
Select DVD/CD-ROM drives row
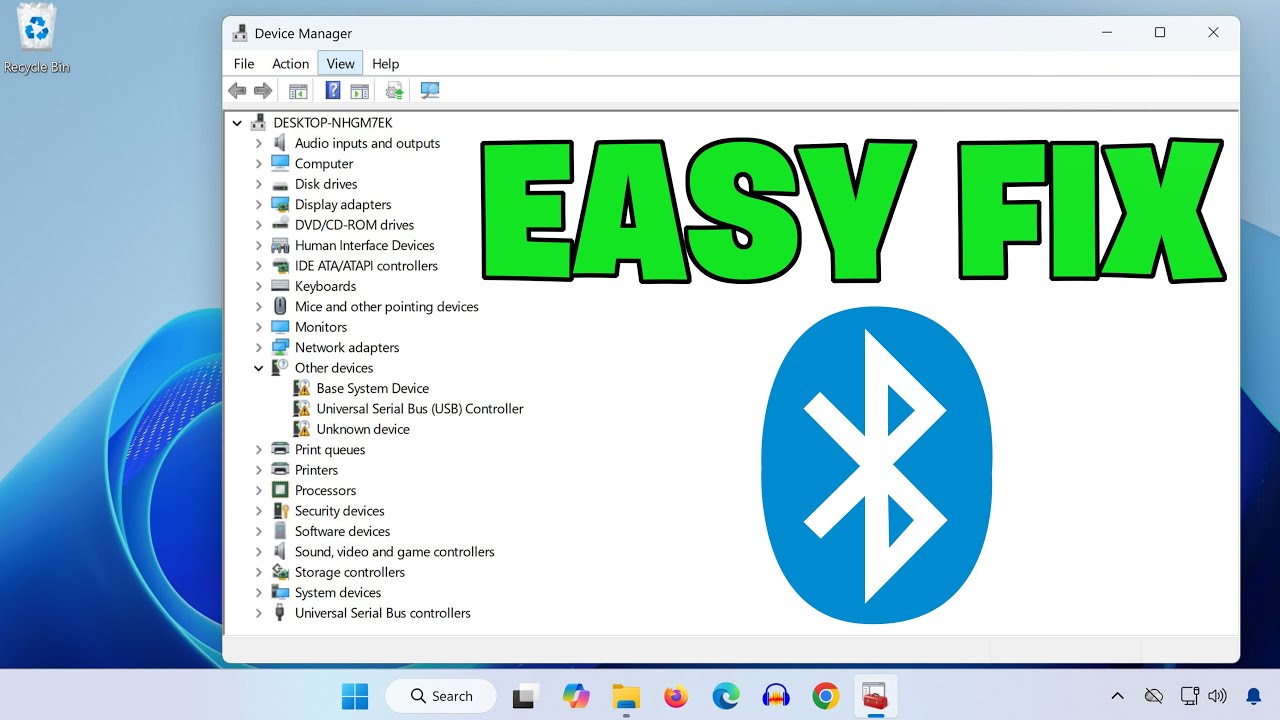tap(354, 225)
